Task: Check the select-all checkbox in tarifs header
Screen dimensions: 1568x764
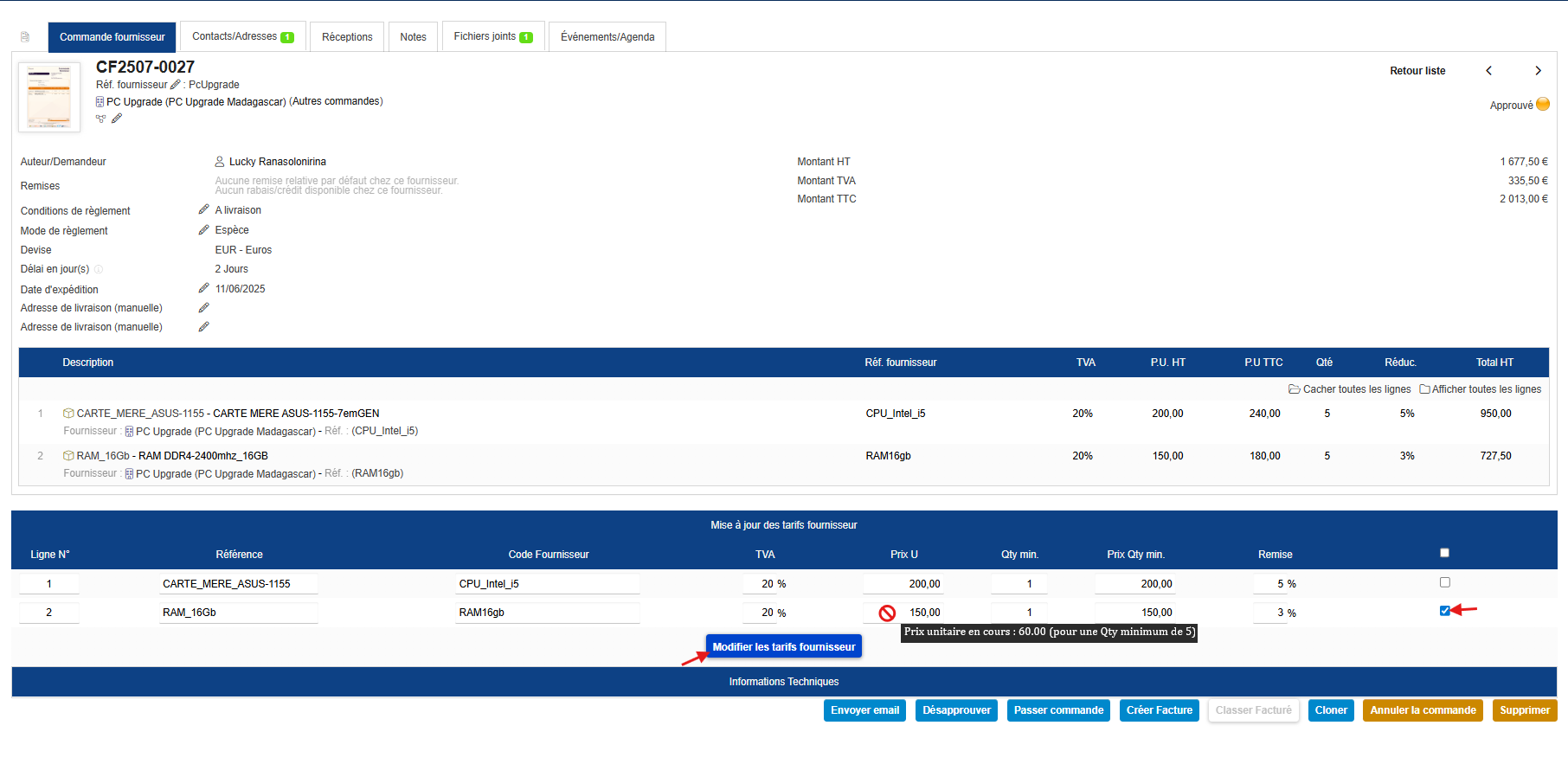Action: tap(1444, 553)
